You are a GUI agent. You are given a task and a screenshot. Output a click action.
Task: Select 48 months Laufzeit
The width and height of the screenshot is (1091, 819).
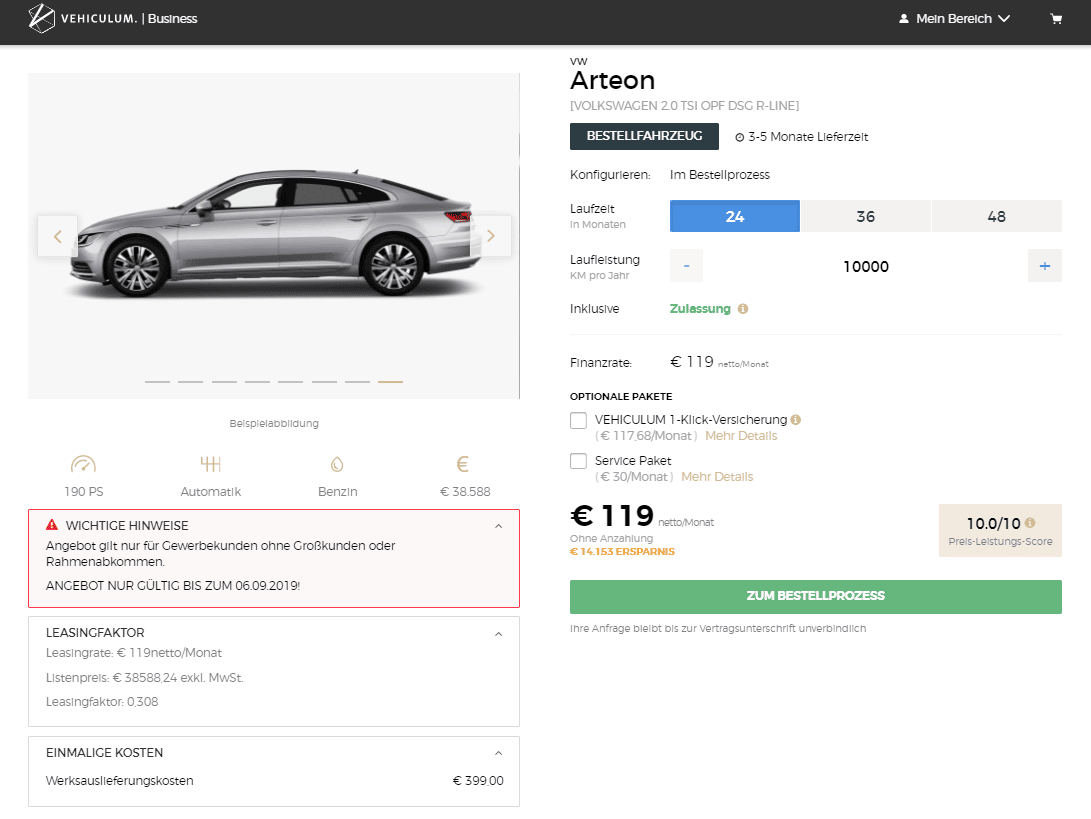(996, 216)
